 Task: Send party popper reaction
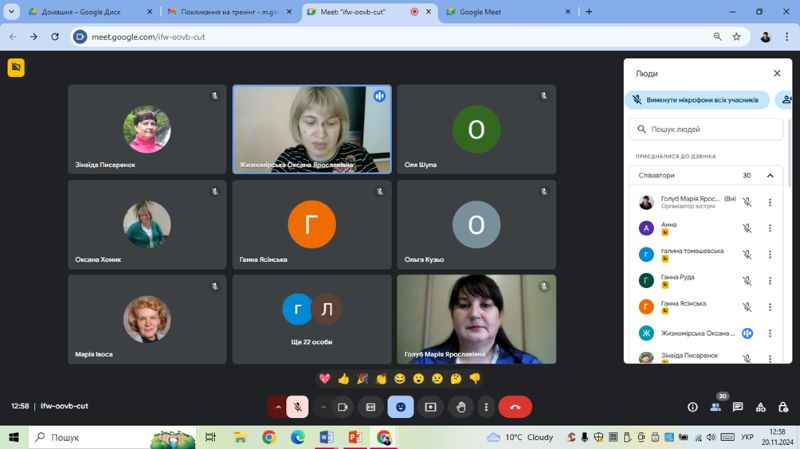pos(362,379)
